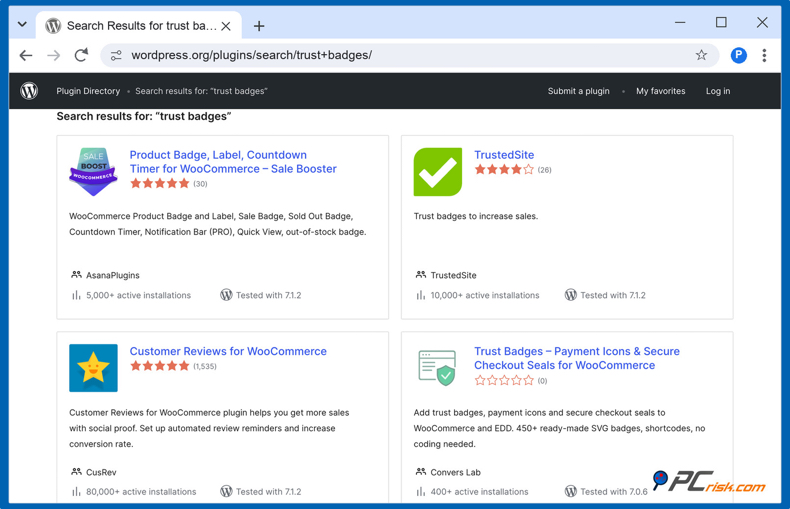The height and width of the screenshot is (509, 790).
Task: Click the CusRev author name
Action: pyautogui.click(x=101, y=472)
